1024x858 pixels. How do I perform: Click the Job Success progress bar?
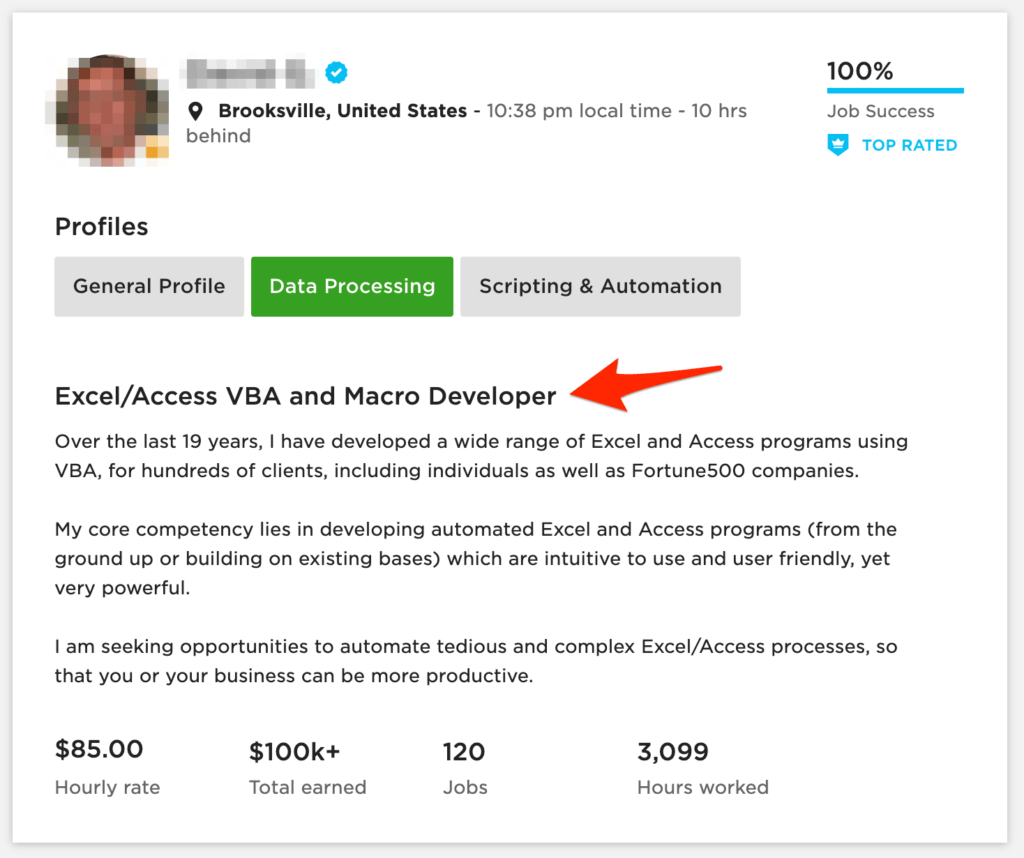895,91
